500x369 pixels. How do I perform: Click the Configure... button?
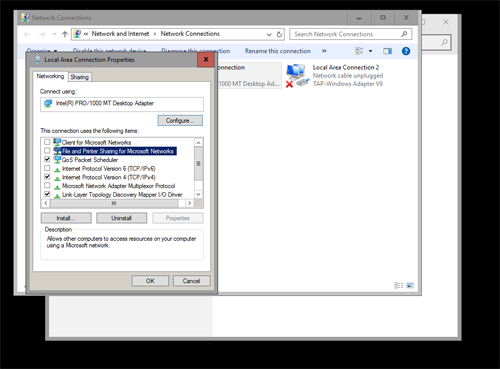pyautogui.click(x=180, y=121)
